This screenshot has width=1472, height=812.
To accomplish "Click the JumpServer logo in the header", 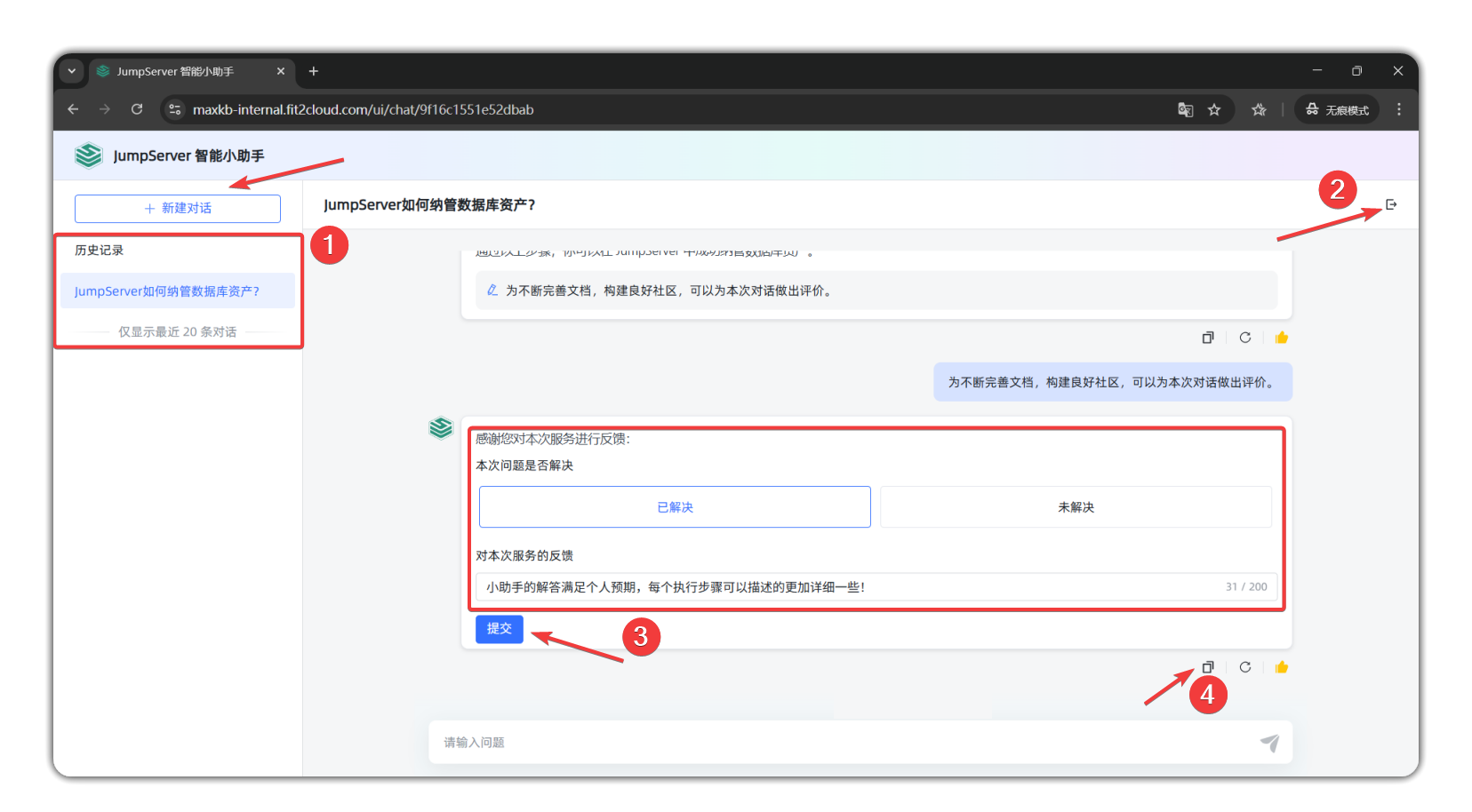I will (x=89, y=155).
